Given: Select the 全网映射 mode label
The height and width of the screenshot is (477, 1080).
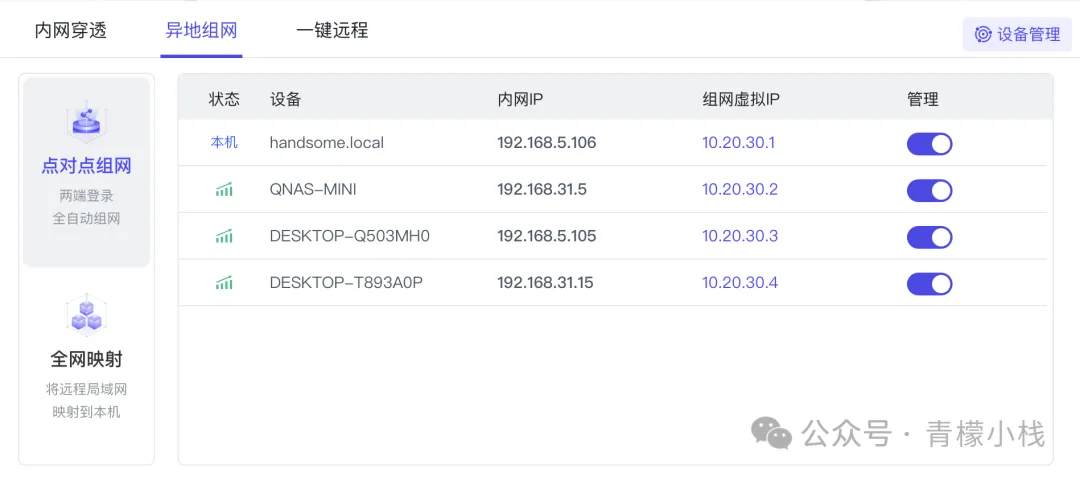Looking at the screenshot, I should (86, 359).
